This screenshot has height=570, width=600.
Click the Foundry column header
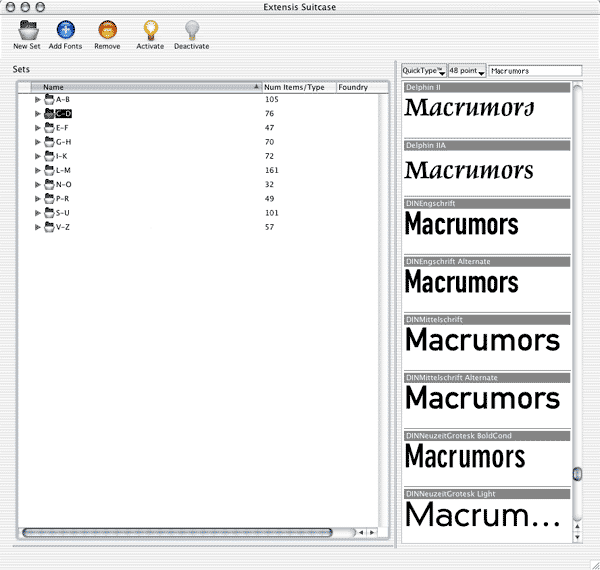pyautogui.click(x=362, y=87)
